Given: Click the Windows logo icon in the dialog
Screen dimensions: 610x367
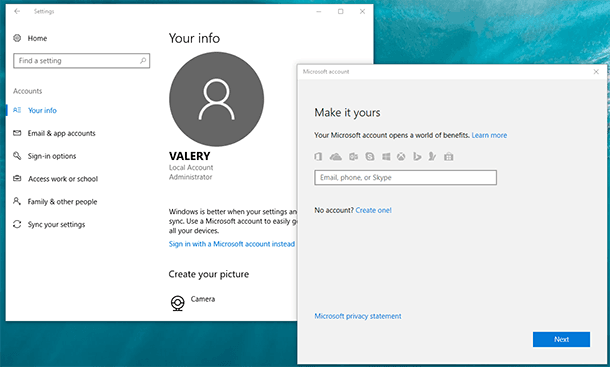Looking at the screenshot, I should pyautogui.click(x=386, y=156).
